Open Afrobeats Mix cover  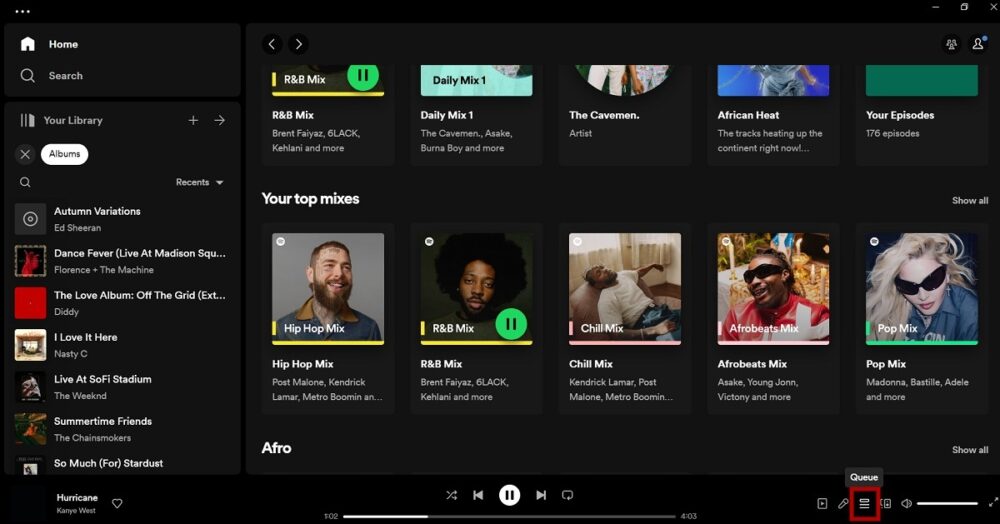774,289
